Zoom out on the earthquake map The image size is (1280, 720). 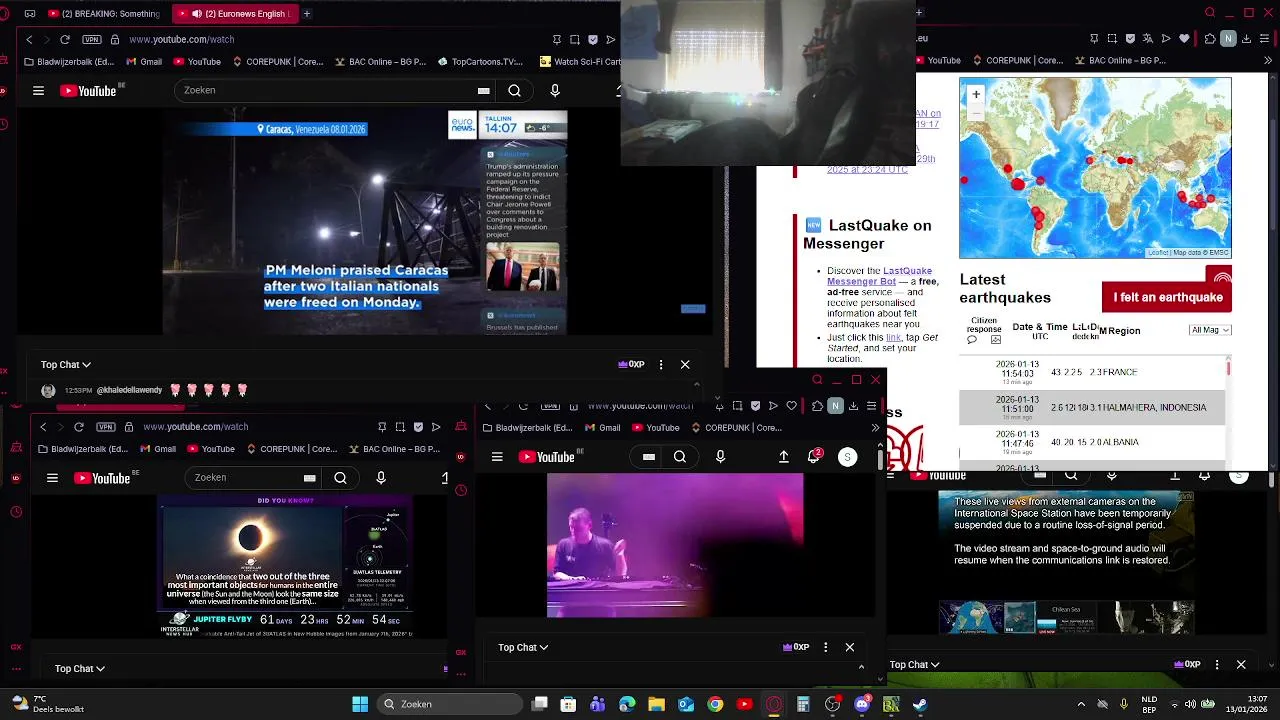pos(976,112)
